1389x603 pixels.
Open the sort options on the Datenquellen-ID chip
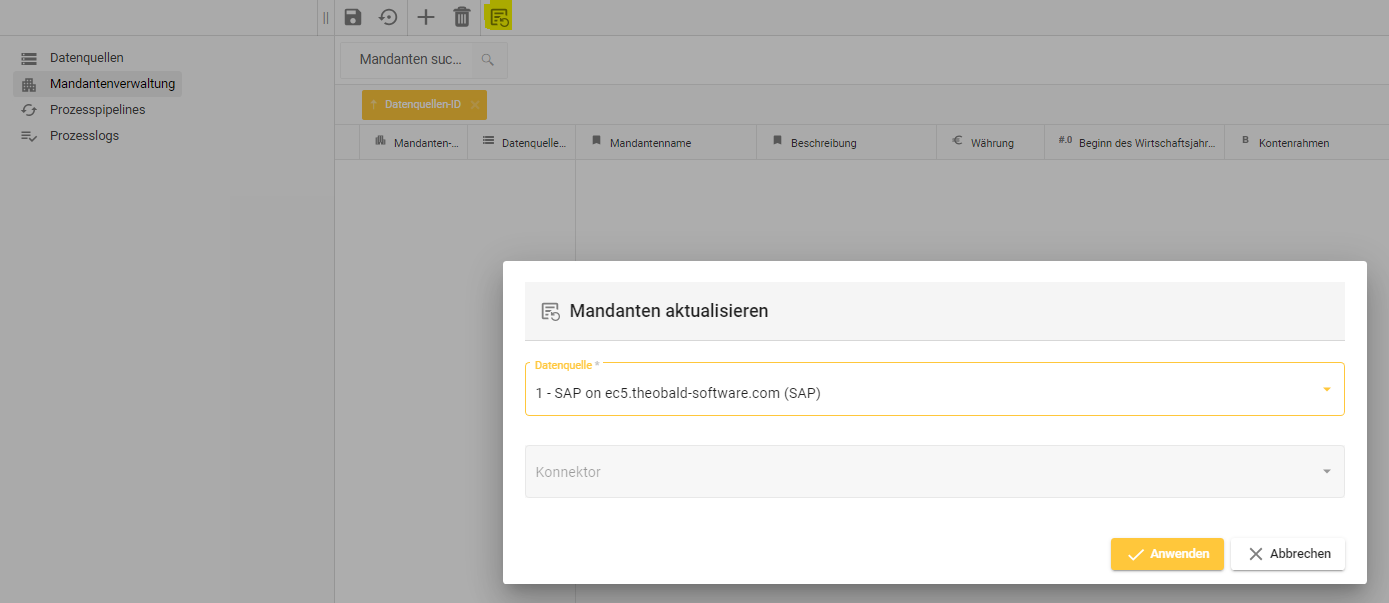tap(374, 104)
